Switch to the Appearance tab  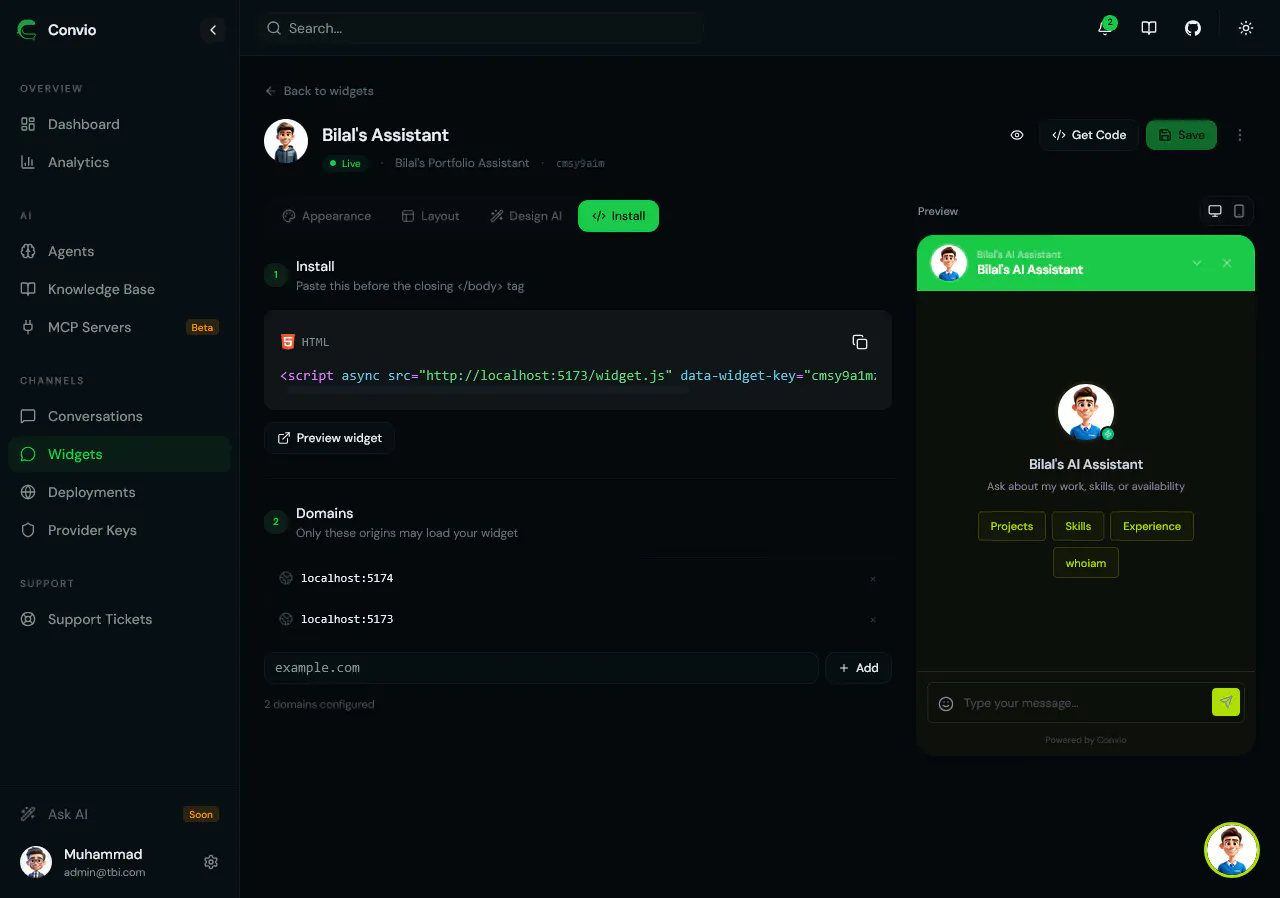pyautogui.click(x=326, y=216)
